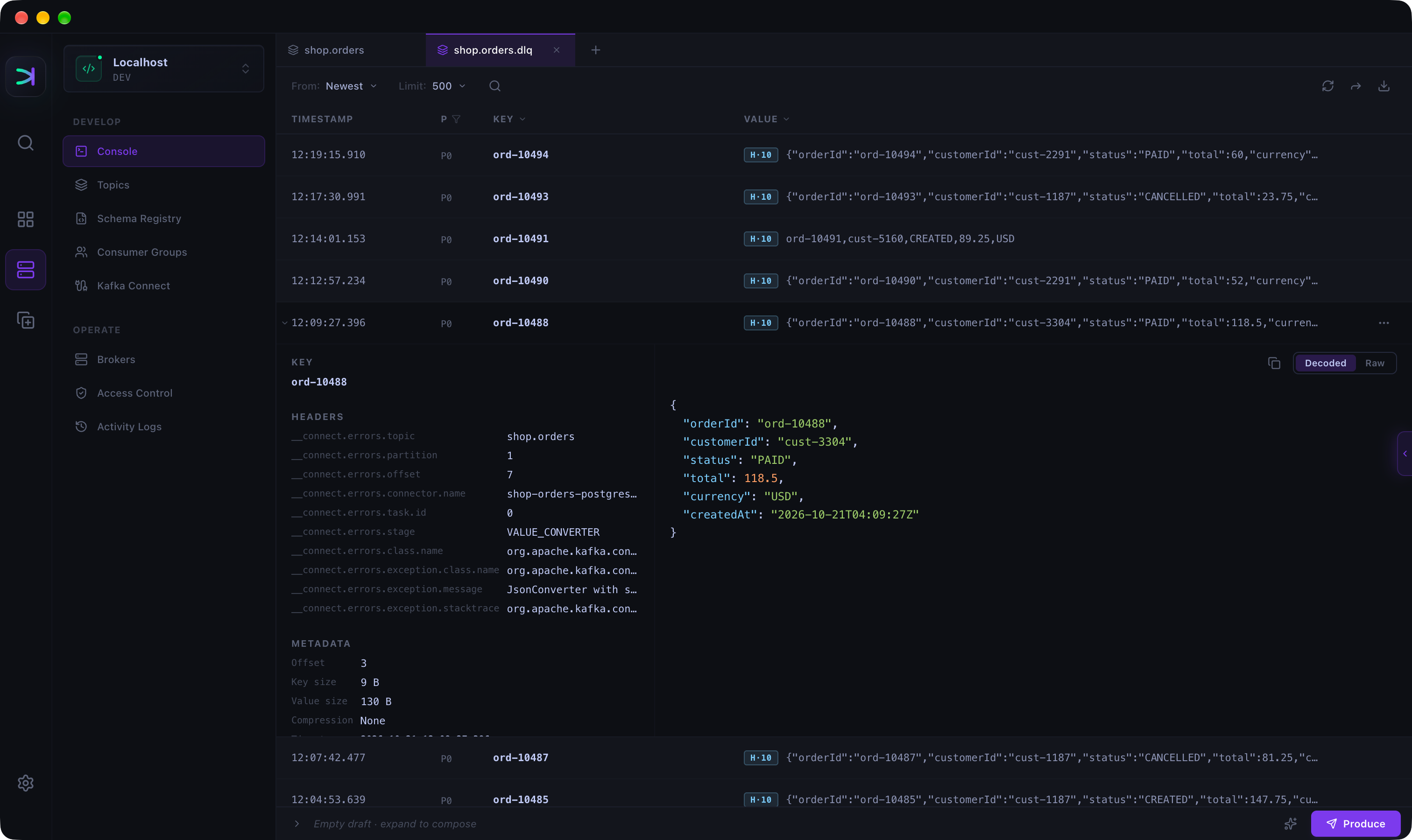Open Console in the sidebar
The height and width of the screenshot is (840, 1412).
click(x=164, y=151)
